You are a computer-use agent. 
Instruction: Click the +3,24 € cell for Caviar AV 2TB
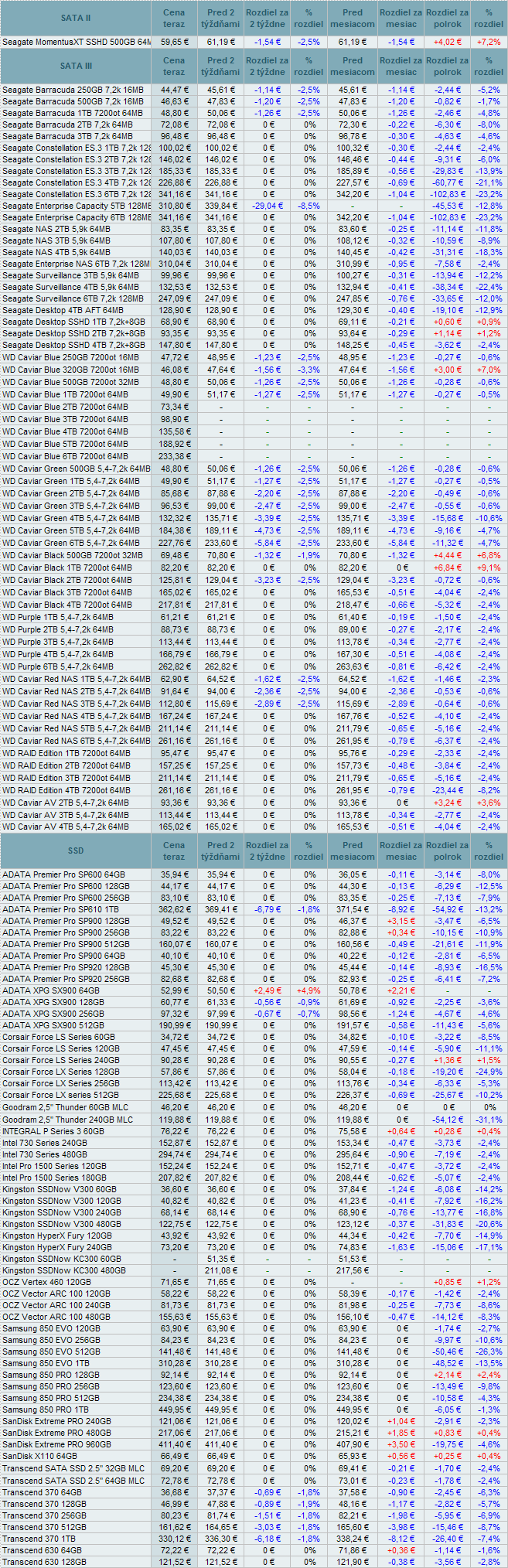coord(448,803)
